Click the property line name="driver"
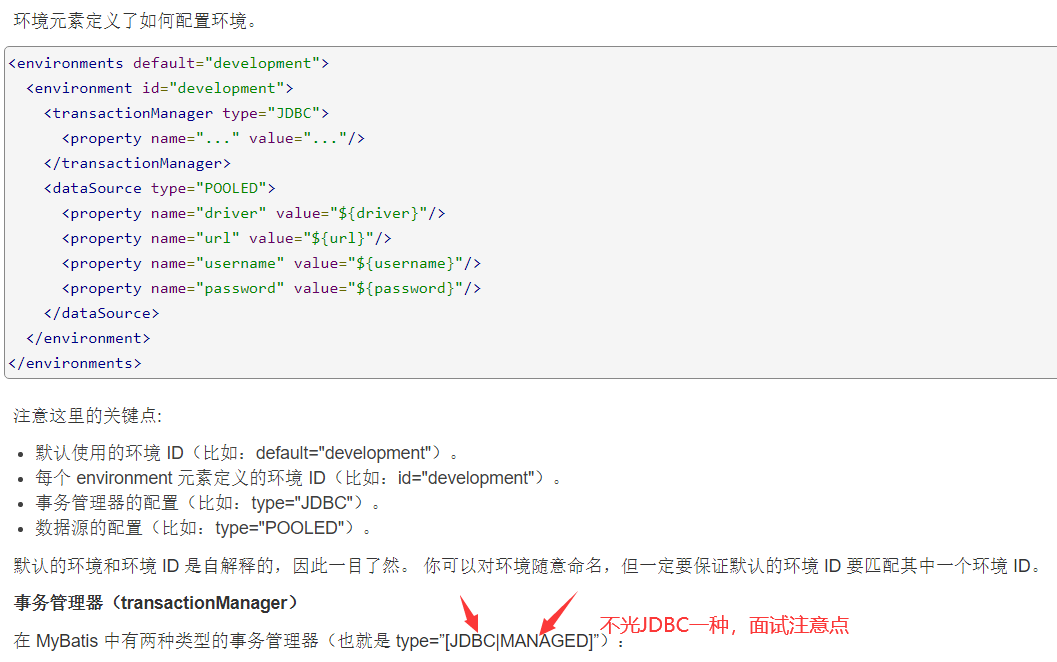Image resolution: width=1057 pixels, height=662 pixels. coord(253,213)
